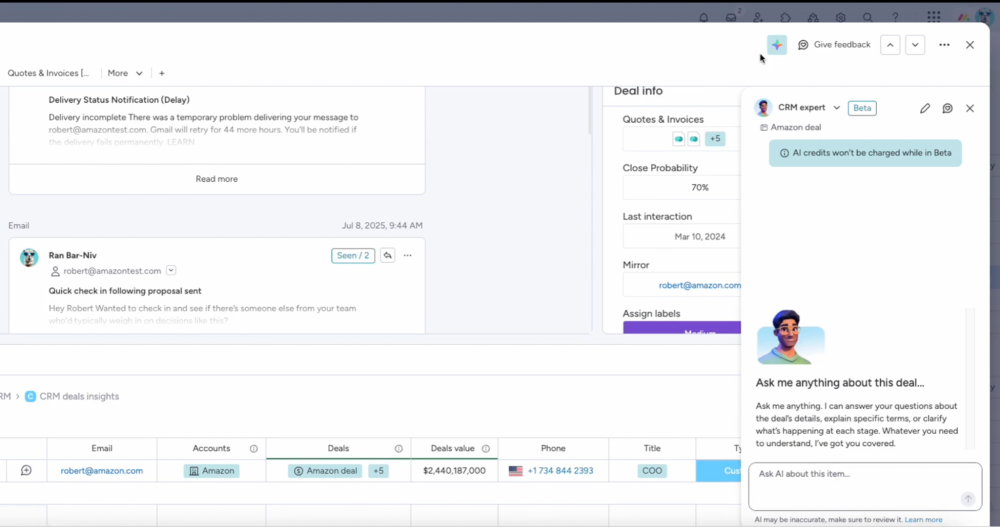
Task: Go to next item with down chevron
Action: [915, 45]
